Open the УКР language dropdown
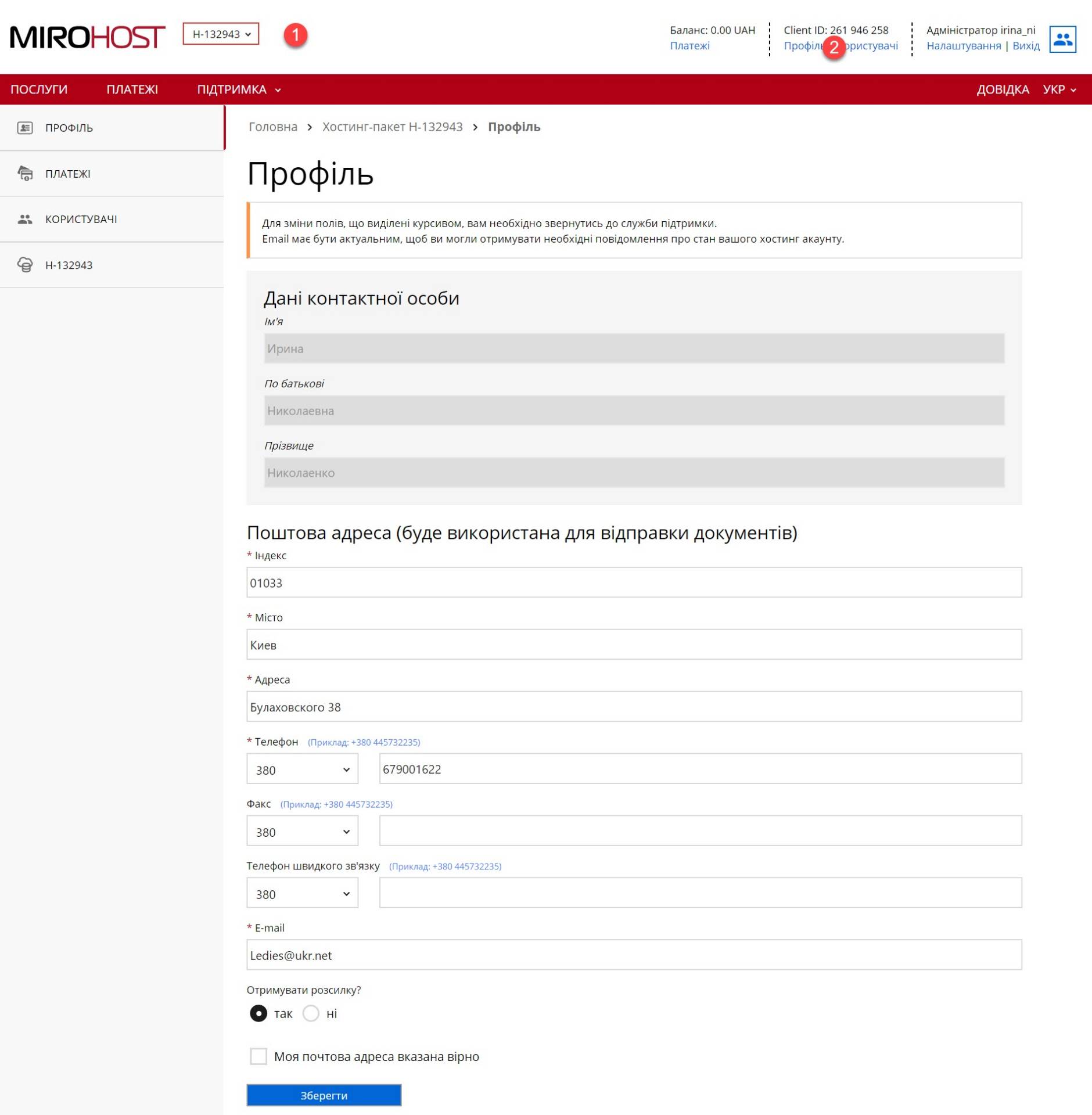This screenshot has height=1115, width=1092. 1059,89
